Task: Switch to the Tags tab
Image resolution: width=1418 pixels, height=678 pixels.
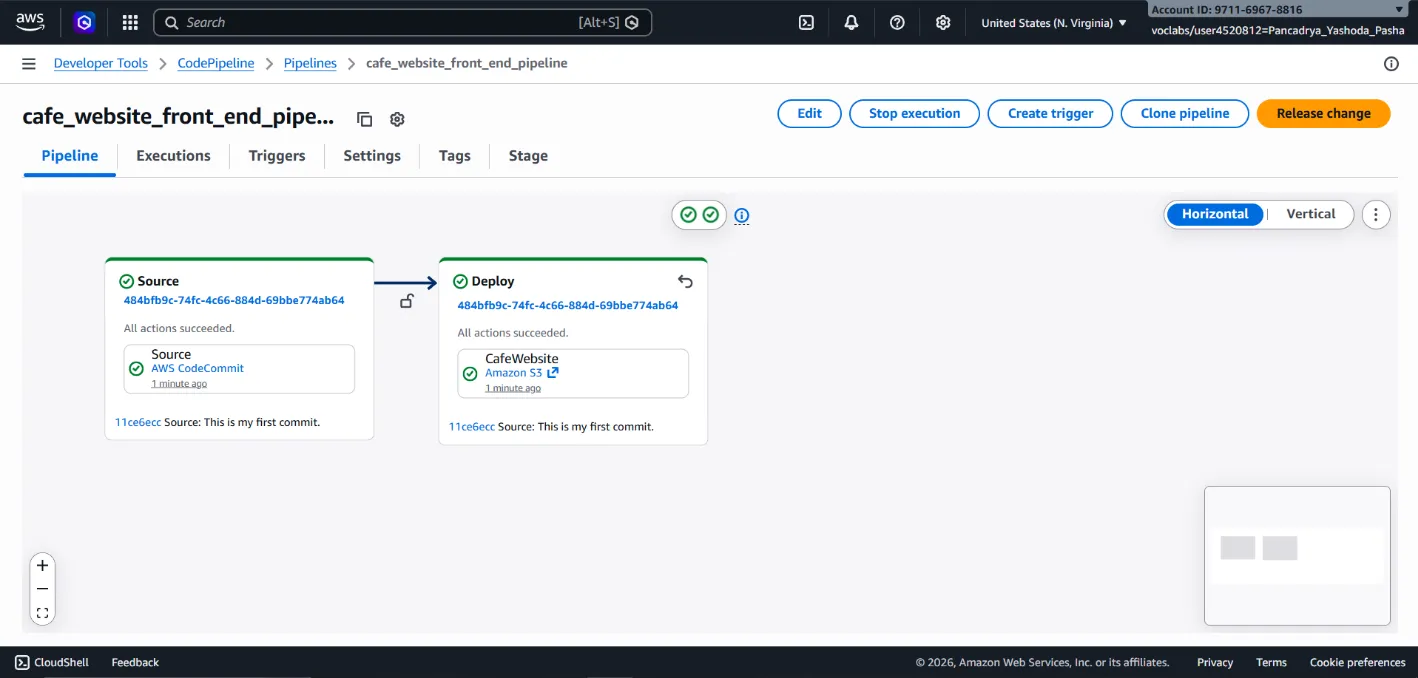Action: click(x=454, y=156)
